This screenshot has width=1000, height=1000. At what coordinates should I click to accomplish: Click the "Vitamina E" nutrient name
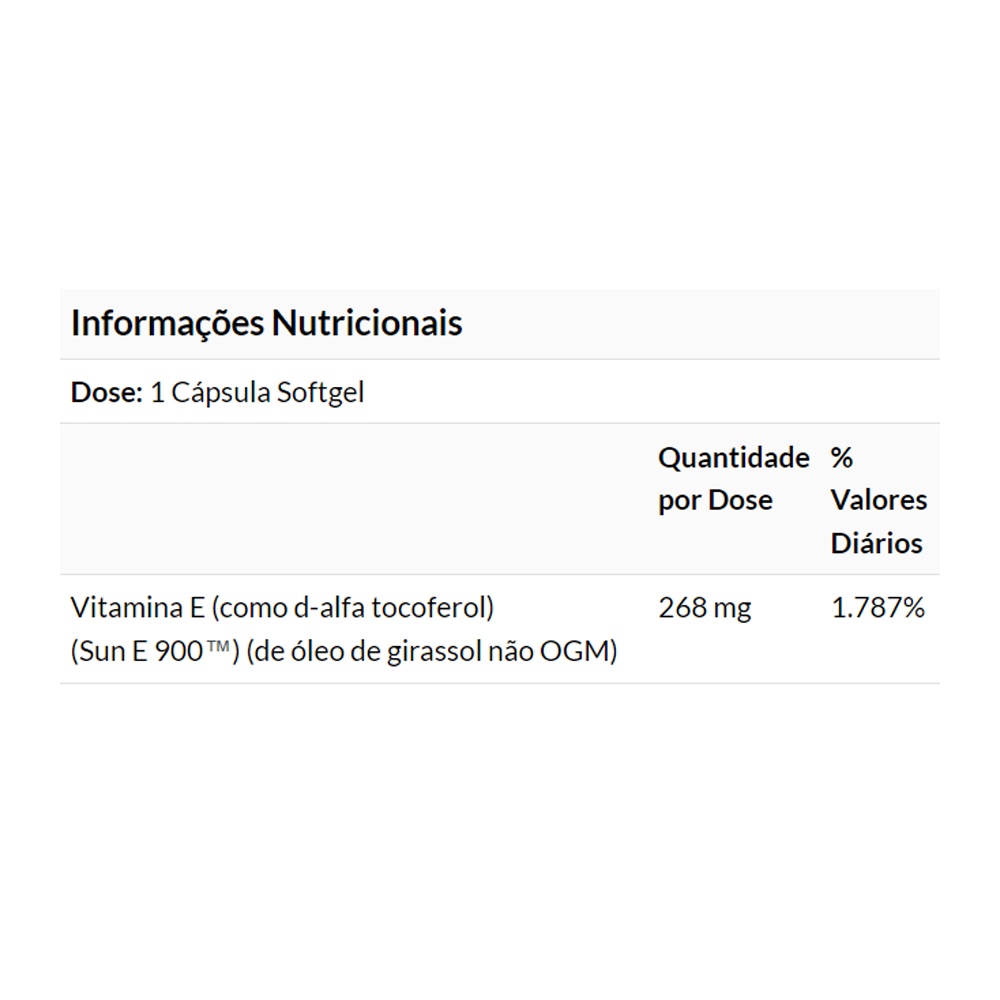[136, 608]
